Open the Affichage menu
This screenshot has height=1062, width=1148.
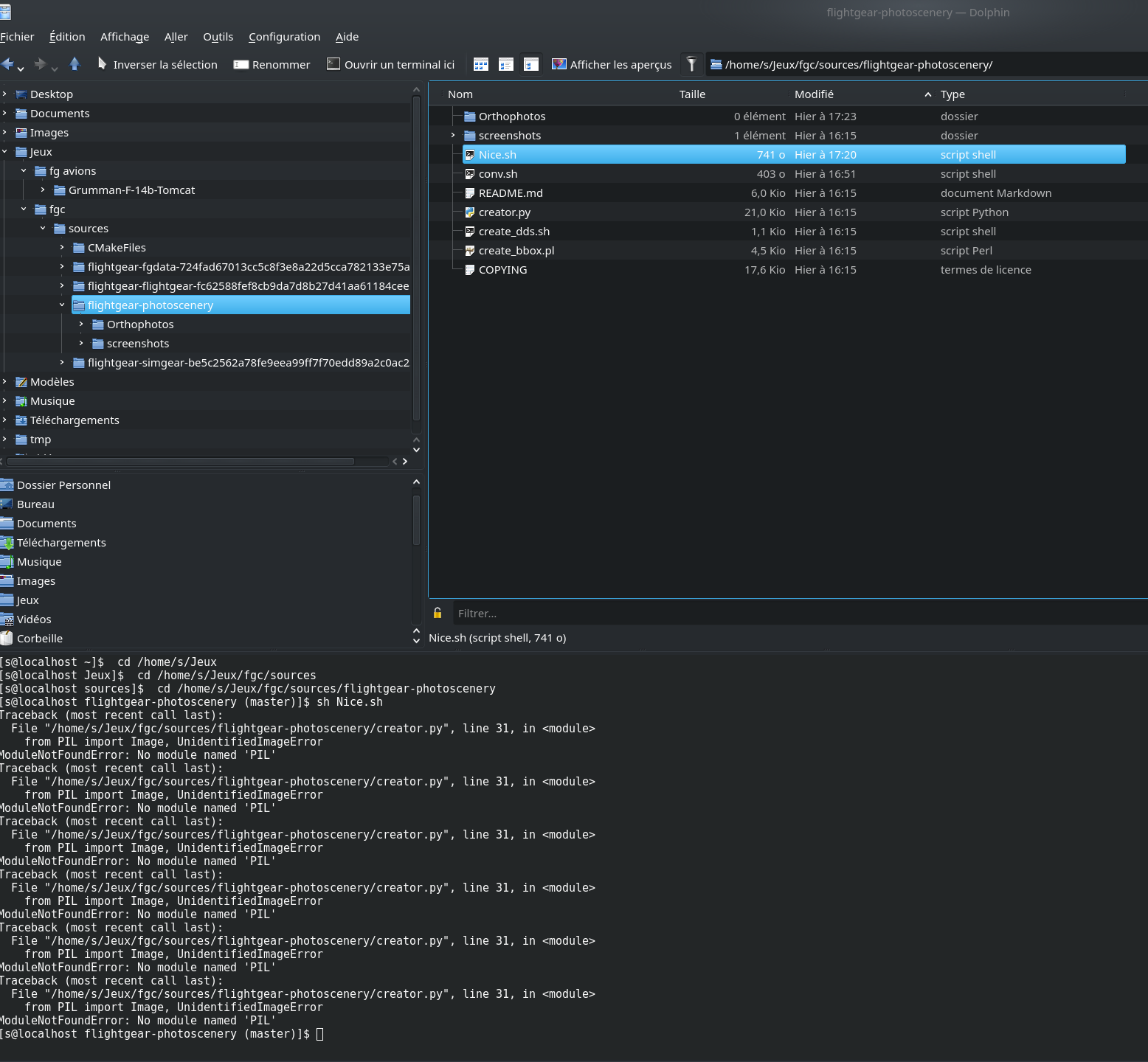click(x=125, y=37)
